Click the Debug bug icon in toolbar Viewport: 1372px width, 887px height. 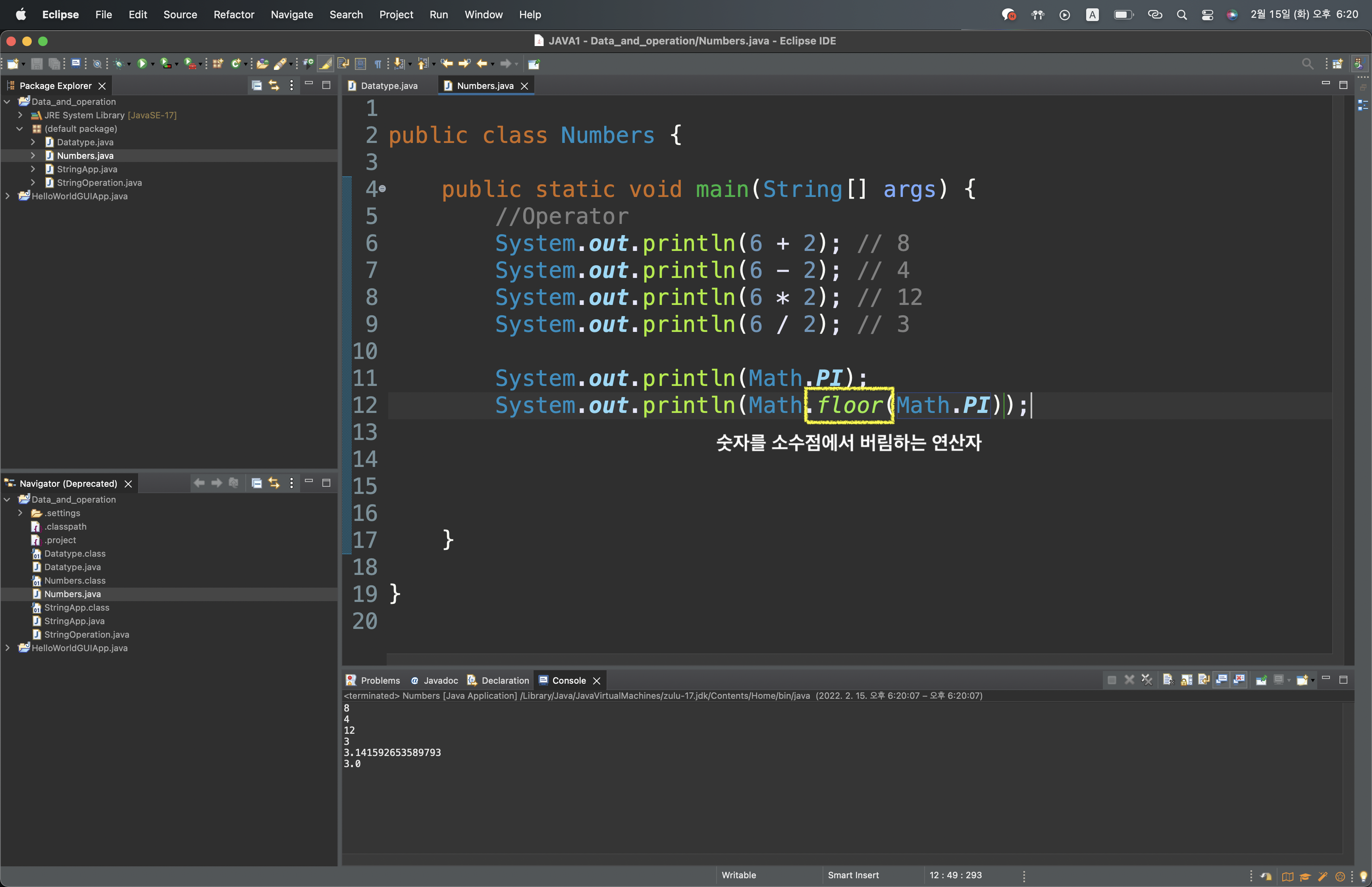(x=119, y=64)
